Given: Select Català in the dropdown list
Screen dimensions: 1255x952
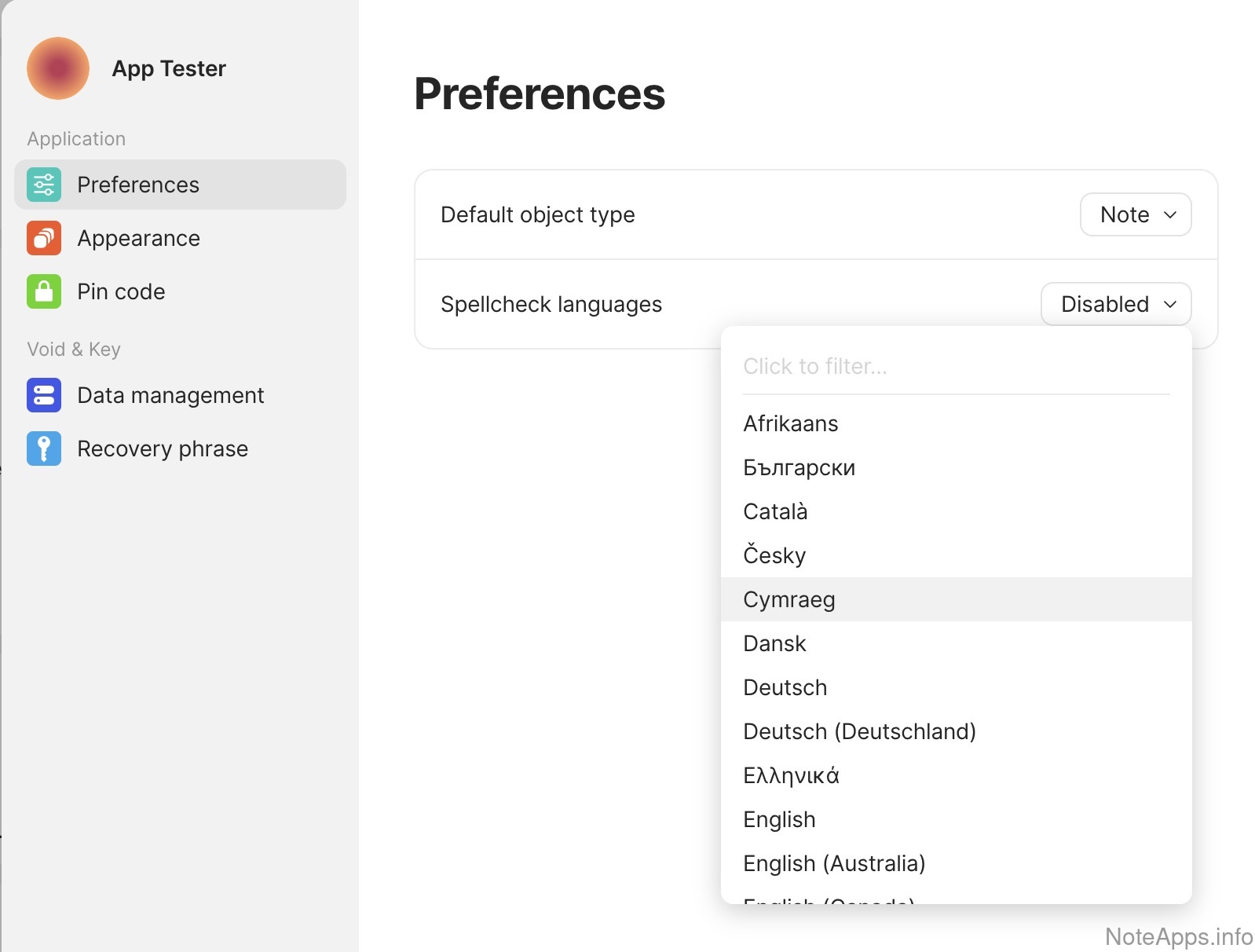Looking at the screenshot, I should [775, 511].
